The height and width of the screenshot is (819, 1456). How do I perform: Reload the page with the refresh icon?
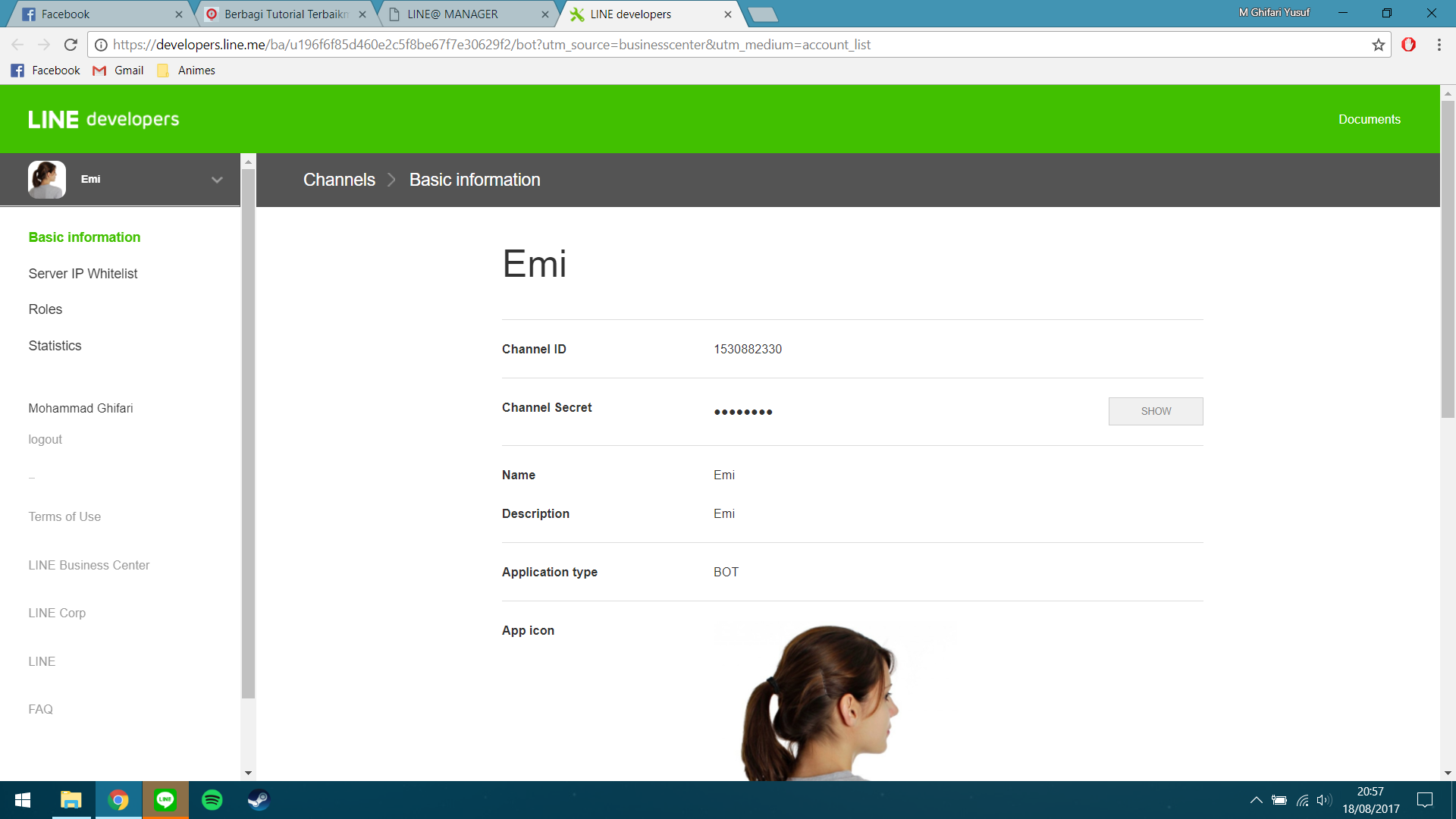(x=71, y=45)
